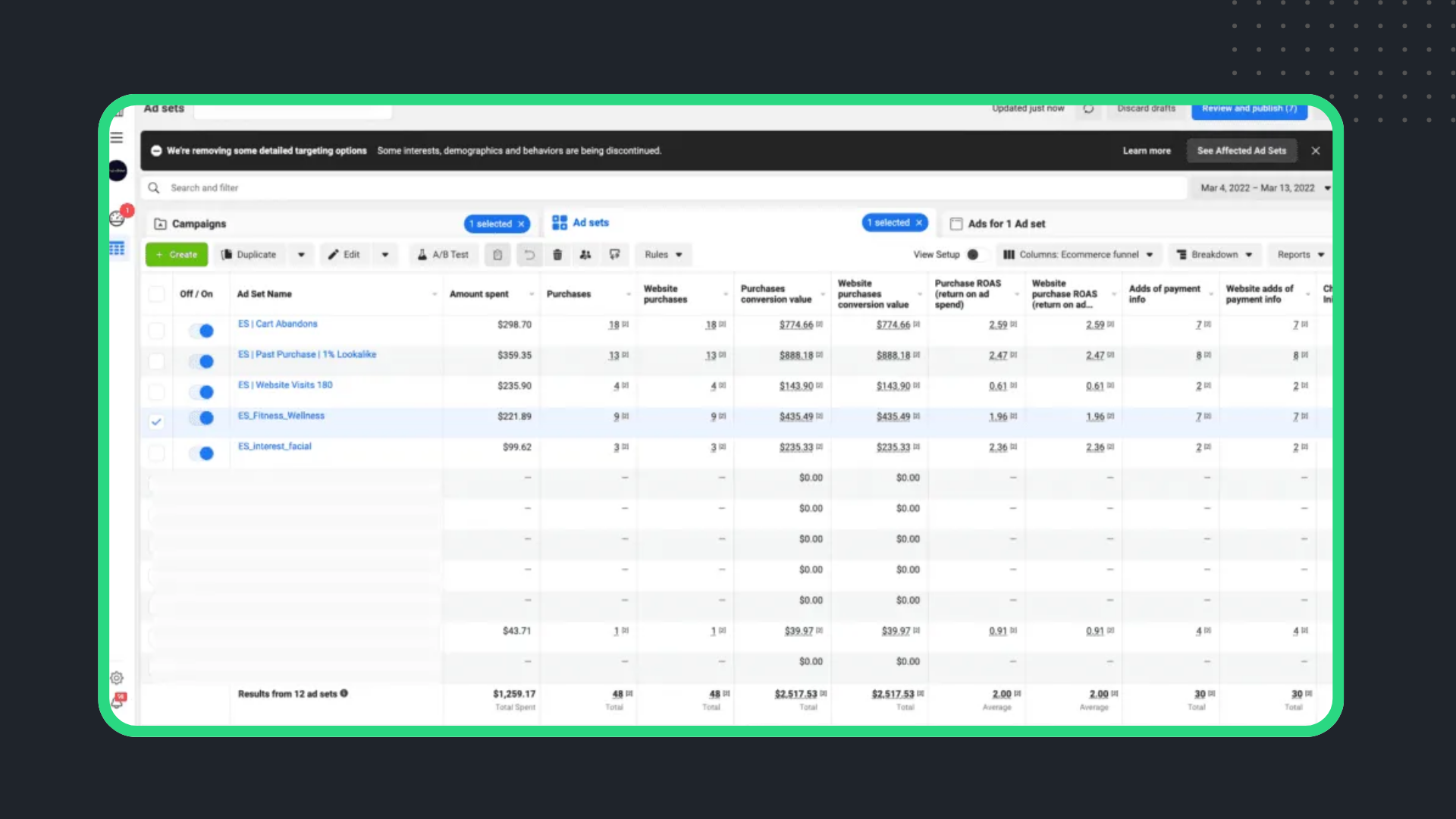Click the undo arrow icon

pos(529,255)
